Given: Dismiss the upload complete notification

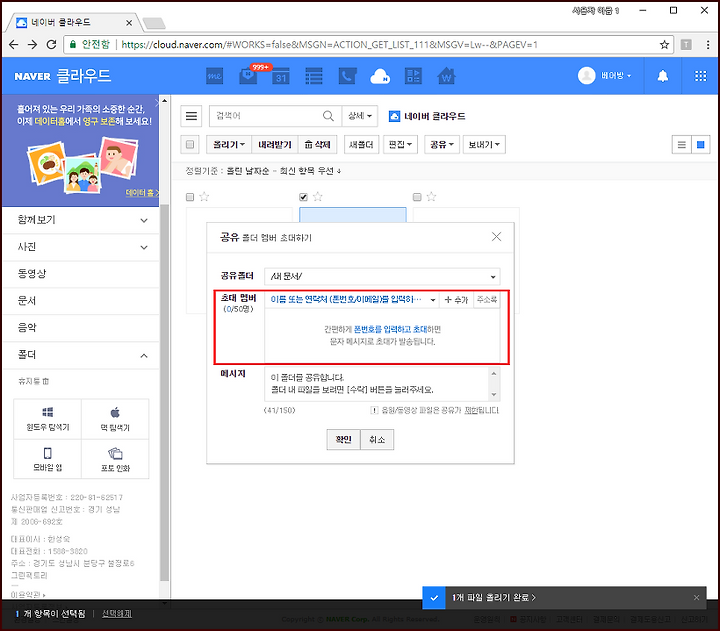Looking at the screenshot, I should pos(697,597).
